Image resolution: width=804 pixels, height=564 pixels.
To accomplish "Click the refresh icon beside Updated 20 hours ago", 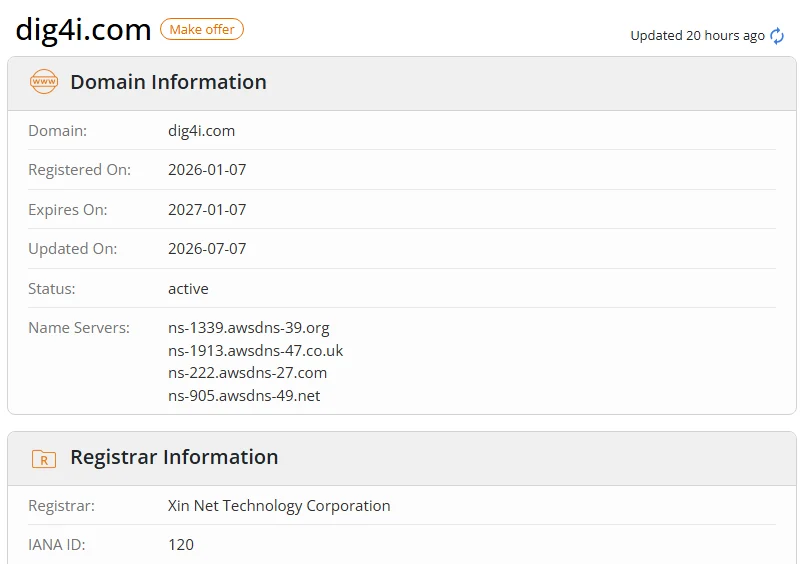I will click(777, 36).
